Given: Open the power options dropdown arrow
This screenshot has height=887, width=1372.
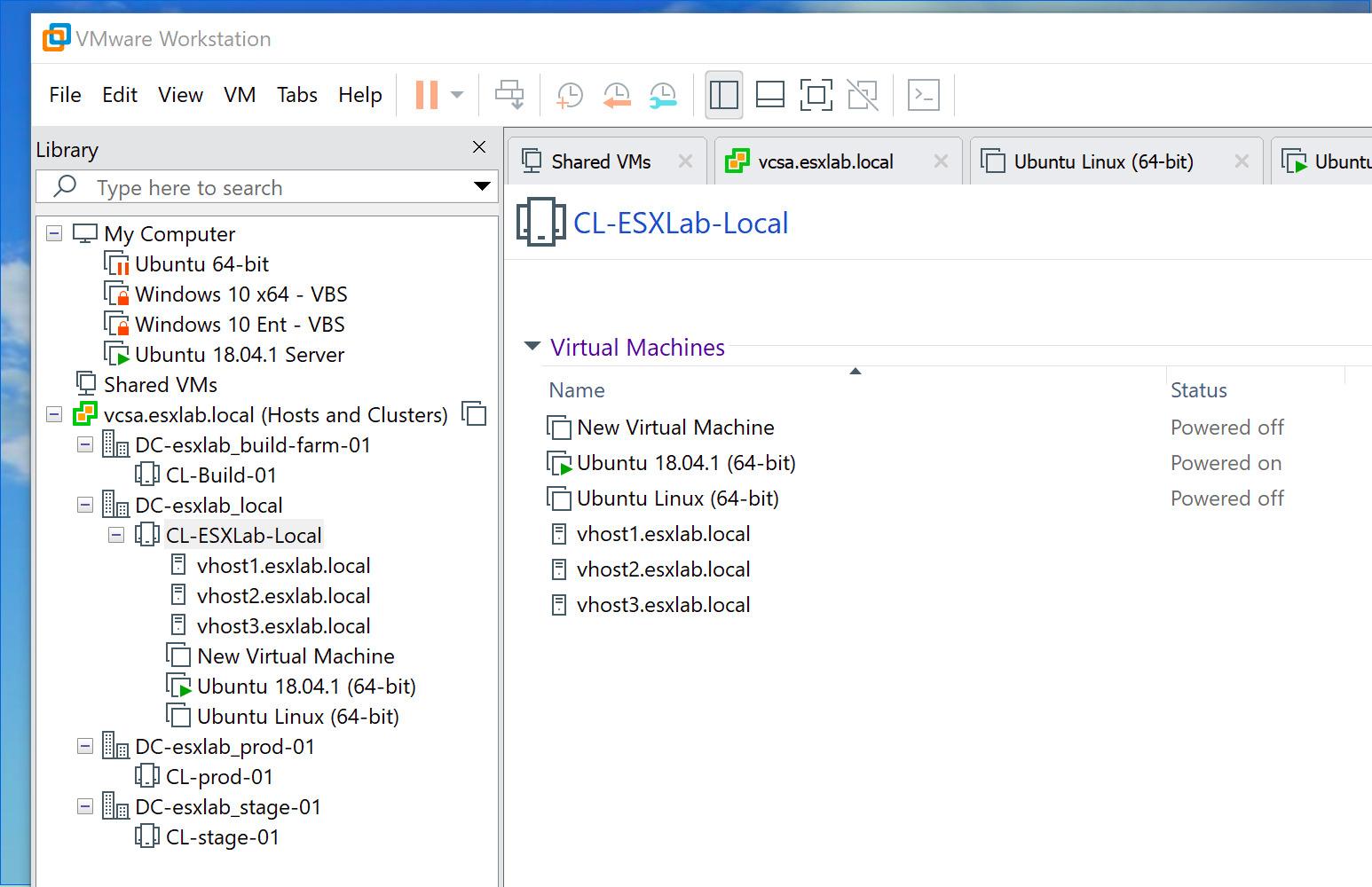Looking at the screenshot, I should (x=457, y=95).
